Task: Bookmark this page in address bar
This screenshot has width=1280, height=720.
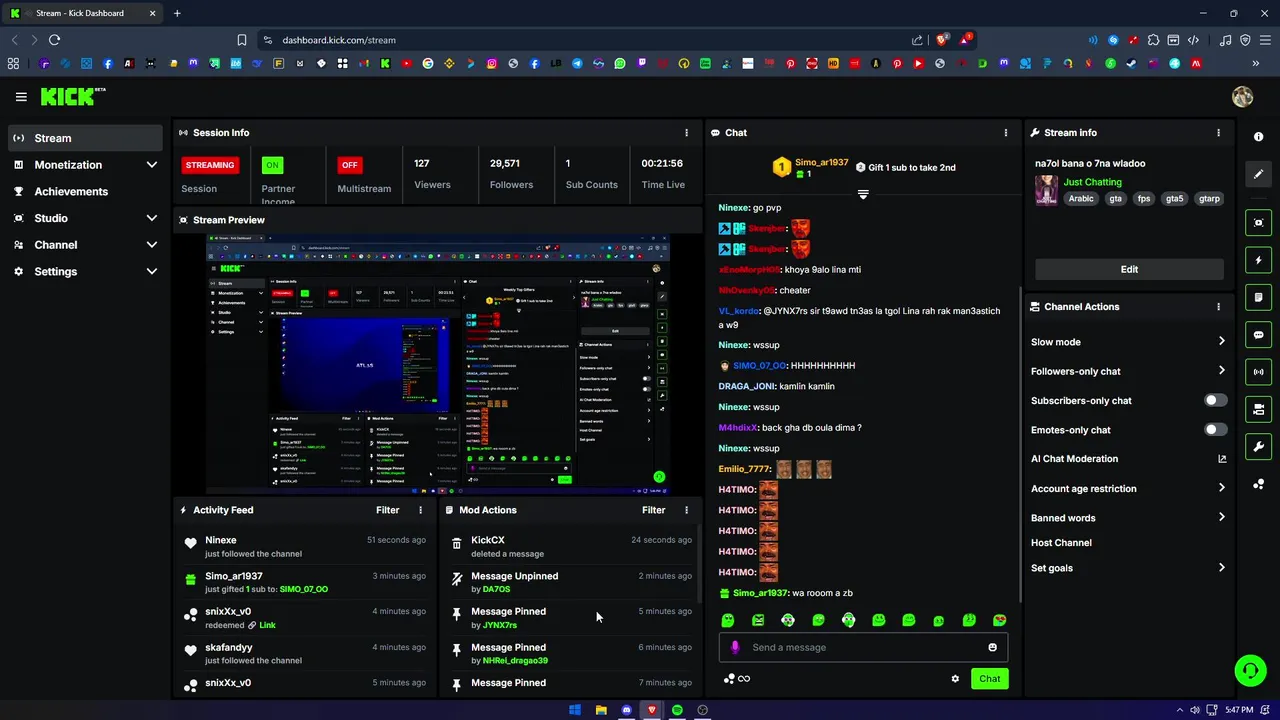Action: pyautogui.click(x=241, y=40)
